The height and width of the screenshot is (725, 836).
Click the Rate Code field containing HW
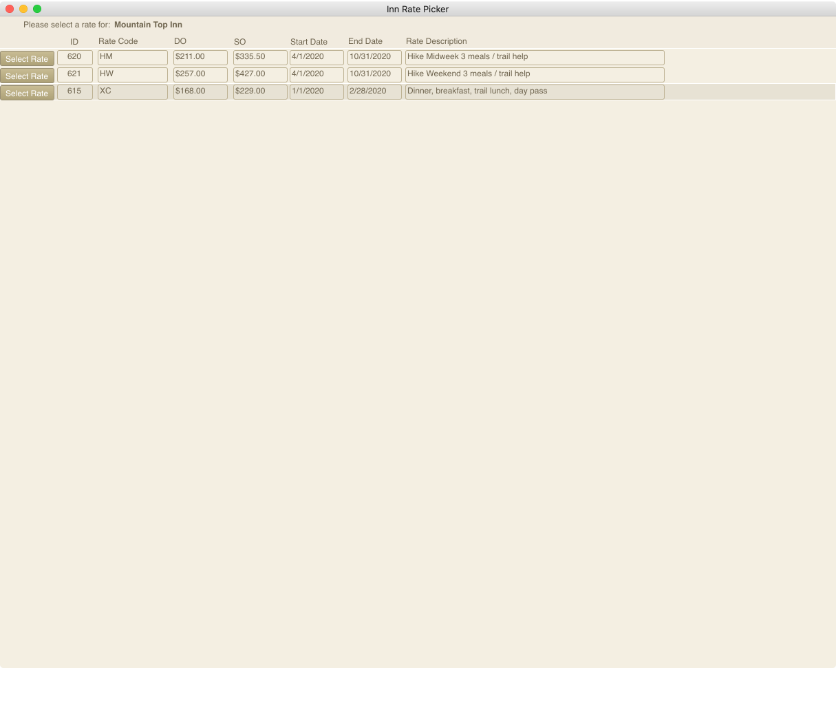132,75
